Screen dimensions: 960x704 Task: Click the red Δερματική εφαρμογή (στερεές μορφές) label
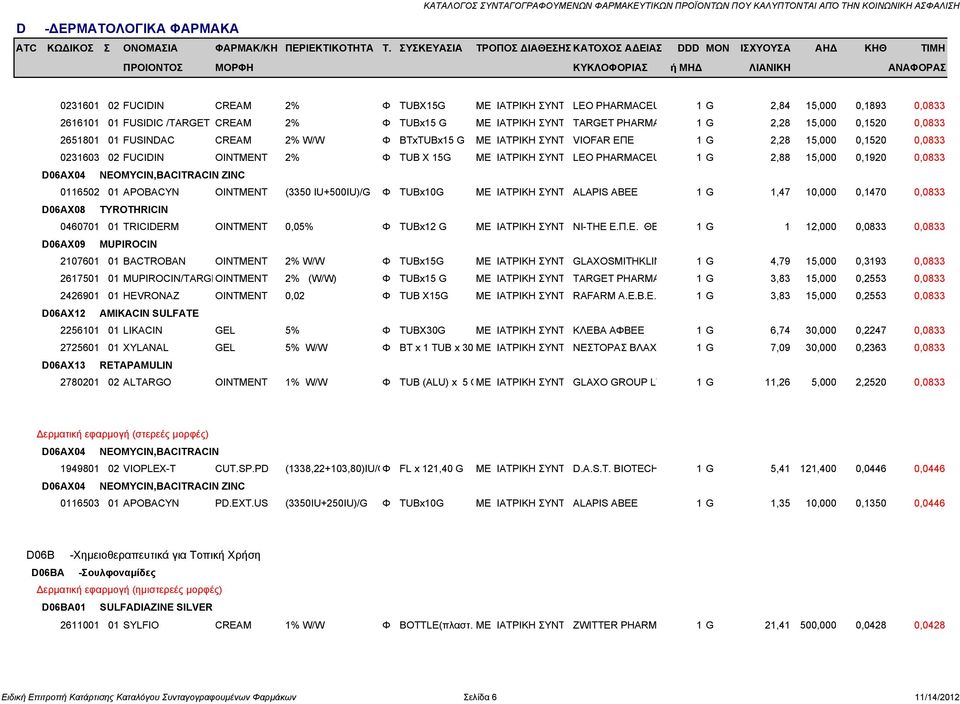[122, 435]
